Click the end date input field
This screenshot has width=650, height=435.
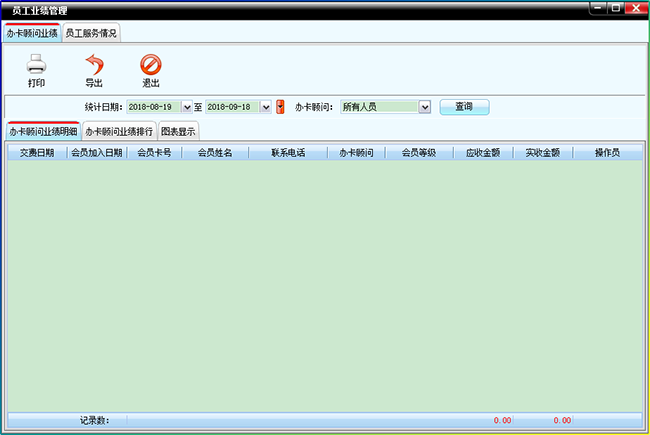pos(232,106)
